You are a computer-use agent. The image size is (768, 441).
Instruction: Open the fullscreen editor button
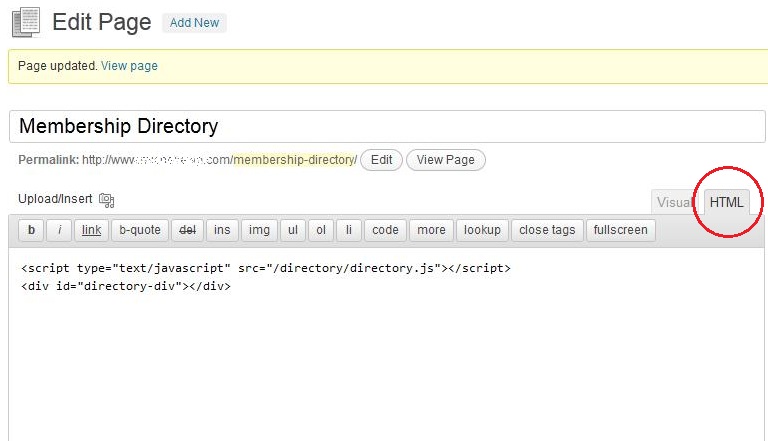[x=620, y=230]
